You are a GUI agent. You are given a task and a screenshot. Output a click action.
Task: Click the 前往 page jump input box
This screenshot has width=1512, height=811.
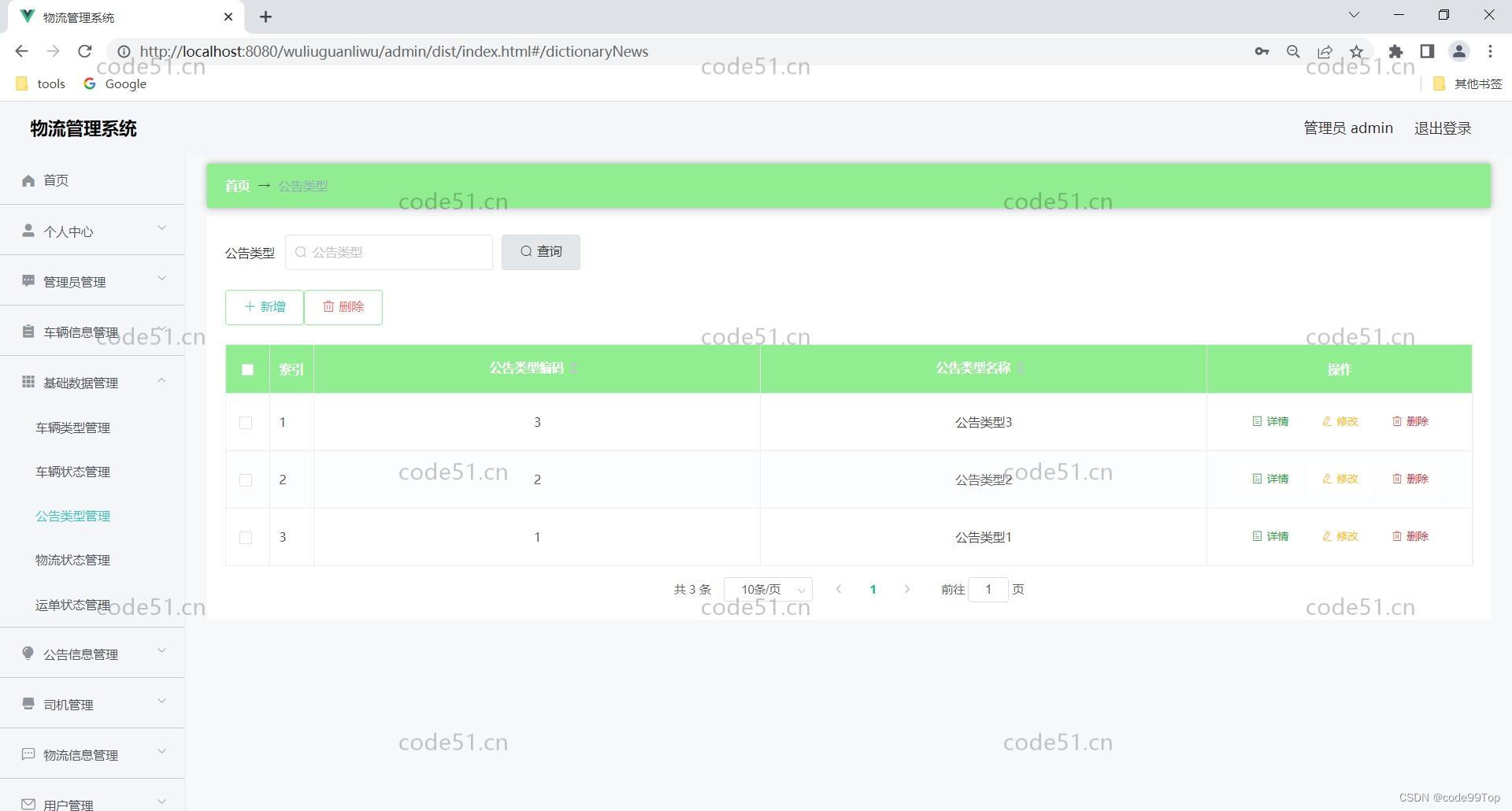point(988,590)
